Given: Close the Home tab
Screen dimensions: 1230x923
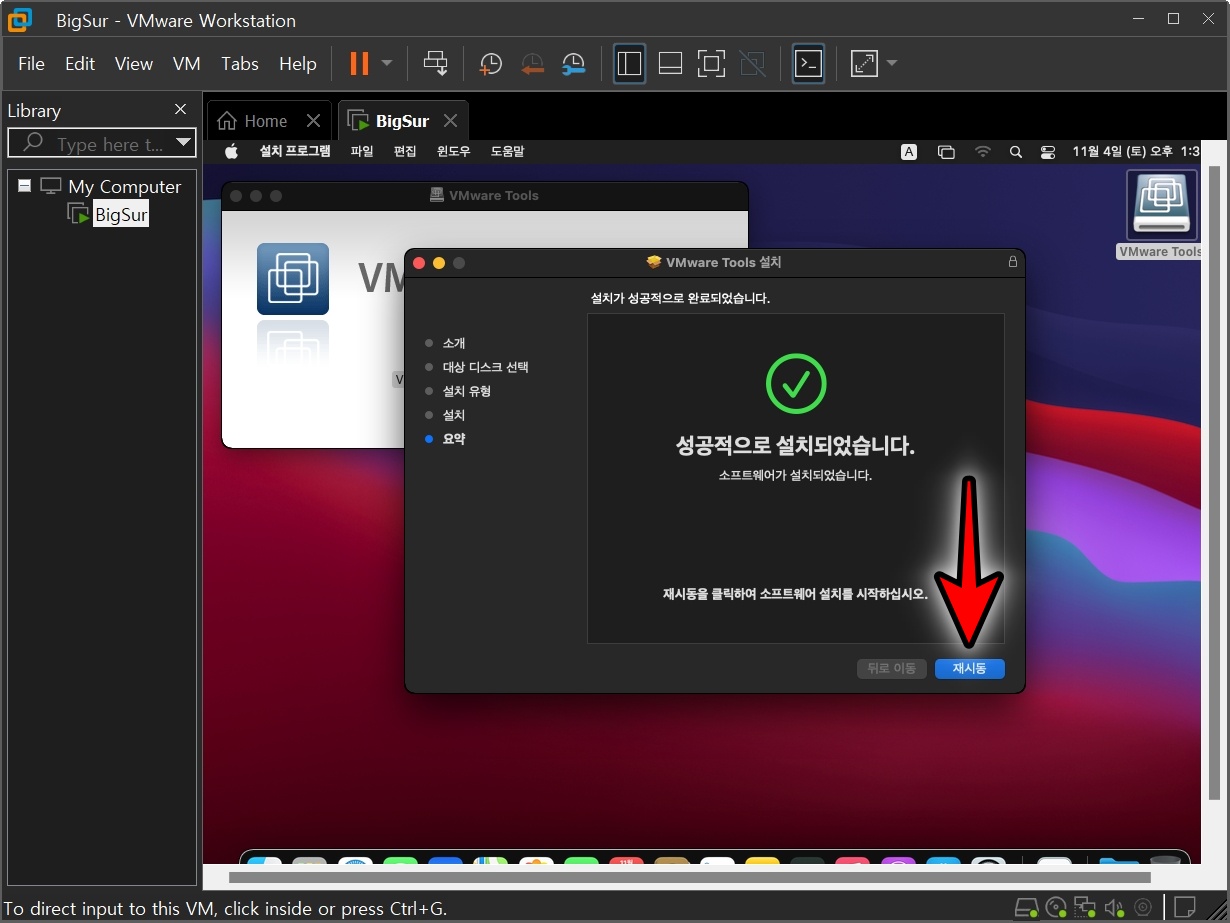Looking at the screenshot, I should pyautogui.click(x=313, y=121).
